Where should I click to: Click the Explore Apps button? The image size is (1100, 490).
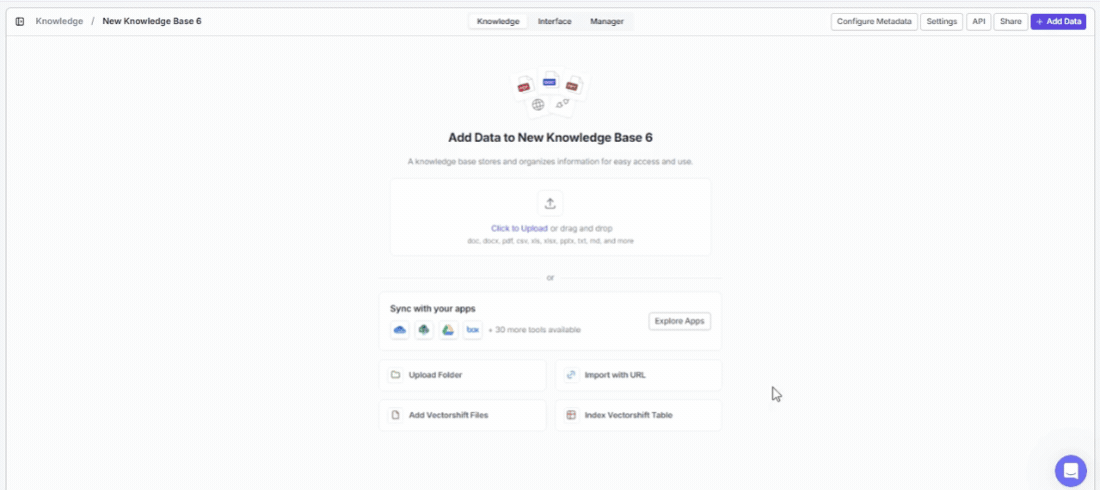pyautogui.click(x=680, y=321)
